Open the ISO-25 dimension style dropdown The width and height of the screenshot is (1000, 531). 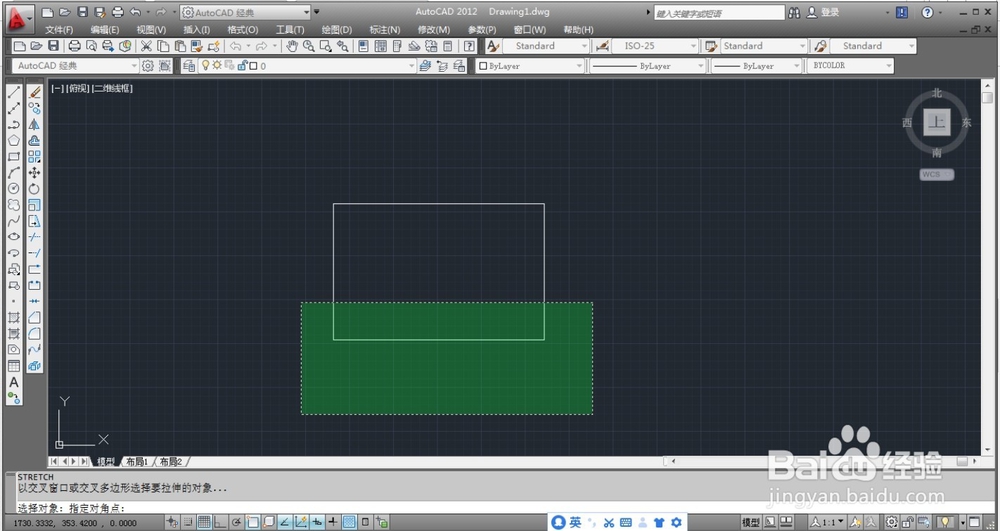click(654, 46)
